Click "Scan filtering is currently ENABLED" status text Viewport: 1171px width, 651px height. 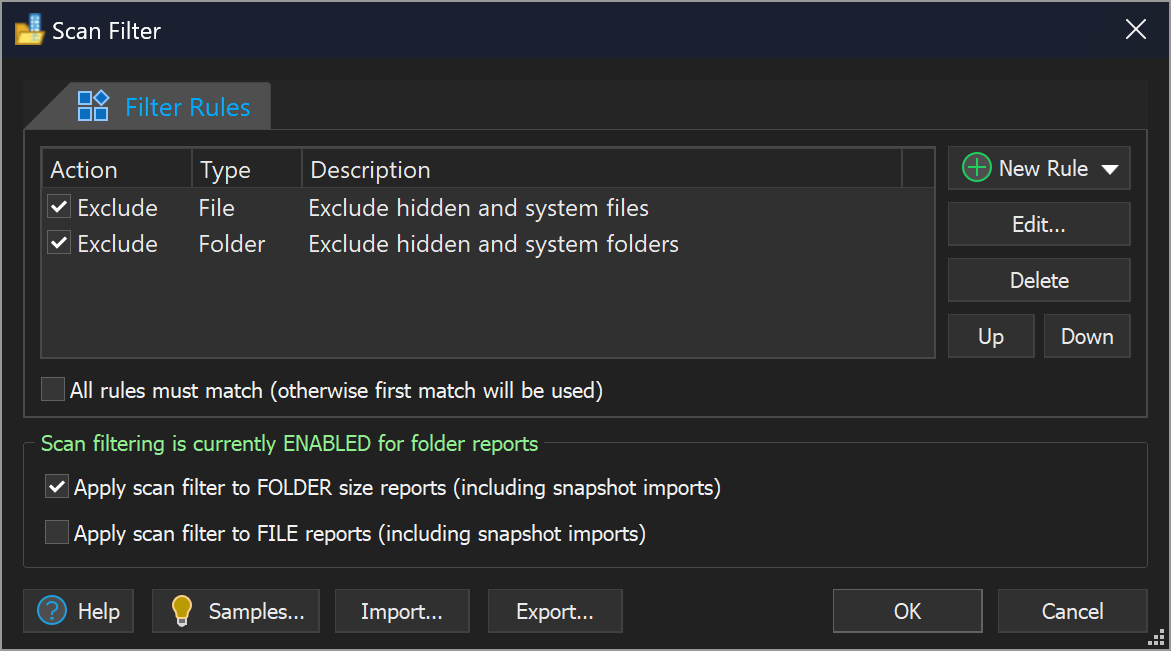pos(289,443)
